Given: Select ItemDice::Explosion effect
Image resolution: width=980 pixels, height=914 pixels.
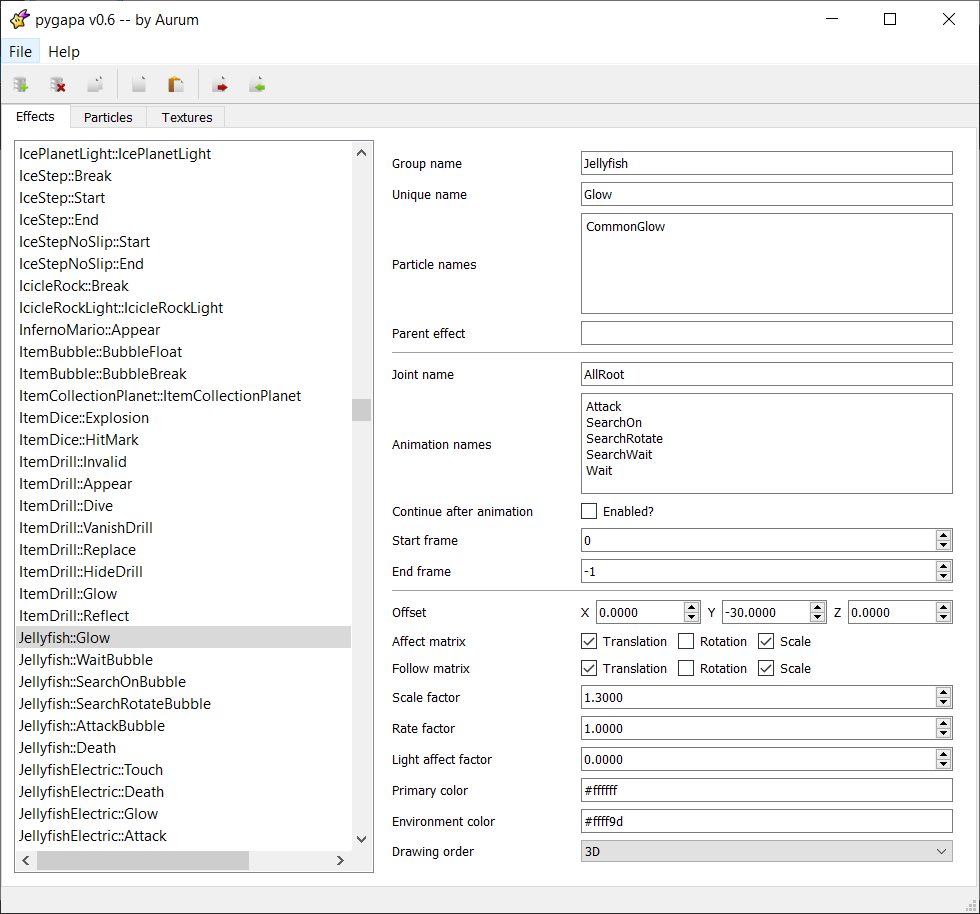Looking at the screenshot, I should point(183,418).
